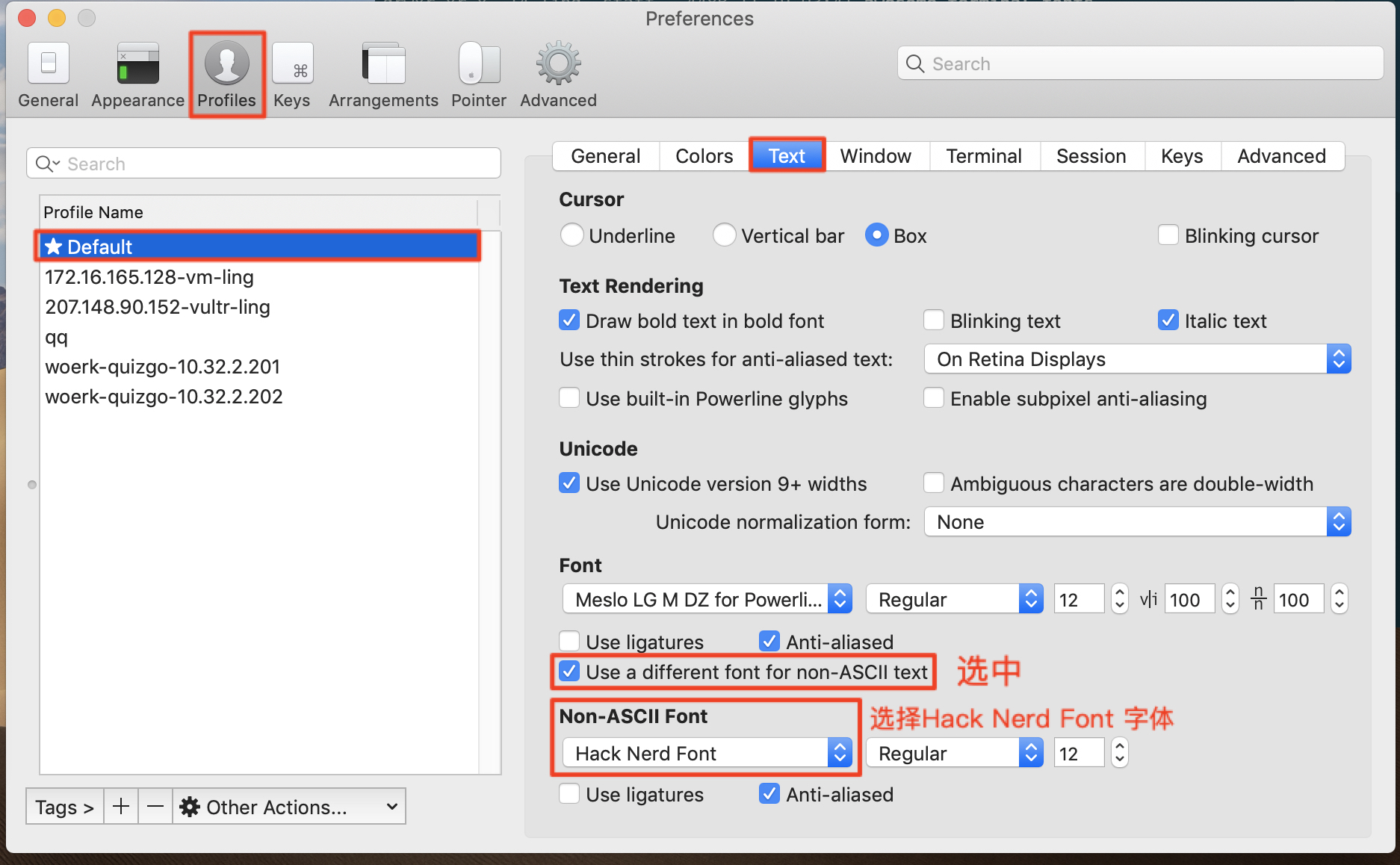
Task: Select profile 172.16.165.128-vm-ling
Action: tap(258, 277)
